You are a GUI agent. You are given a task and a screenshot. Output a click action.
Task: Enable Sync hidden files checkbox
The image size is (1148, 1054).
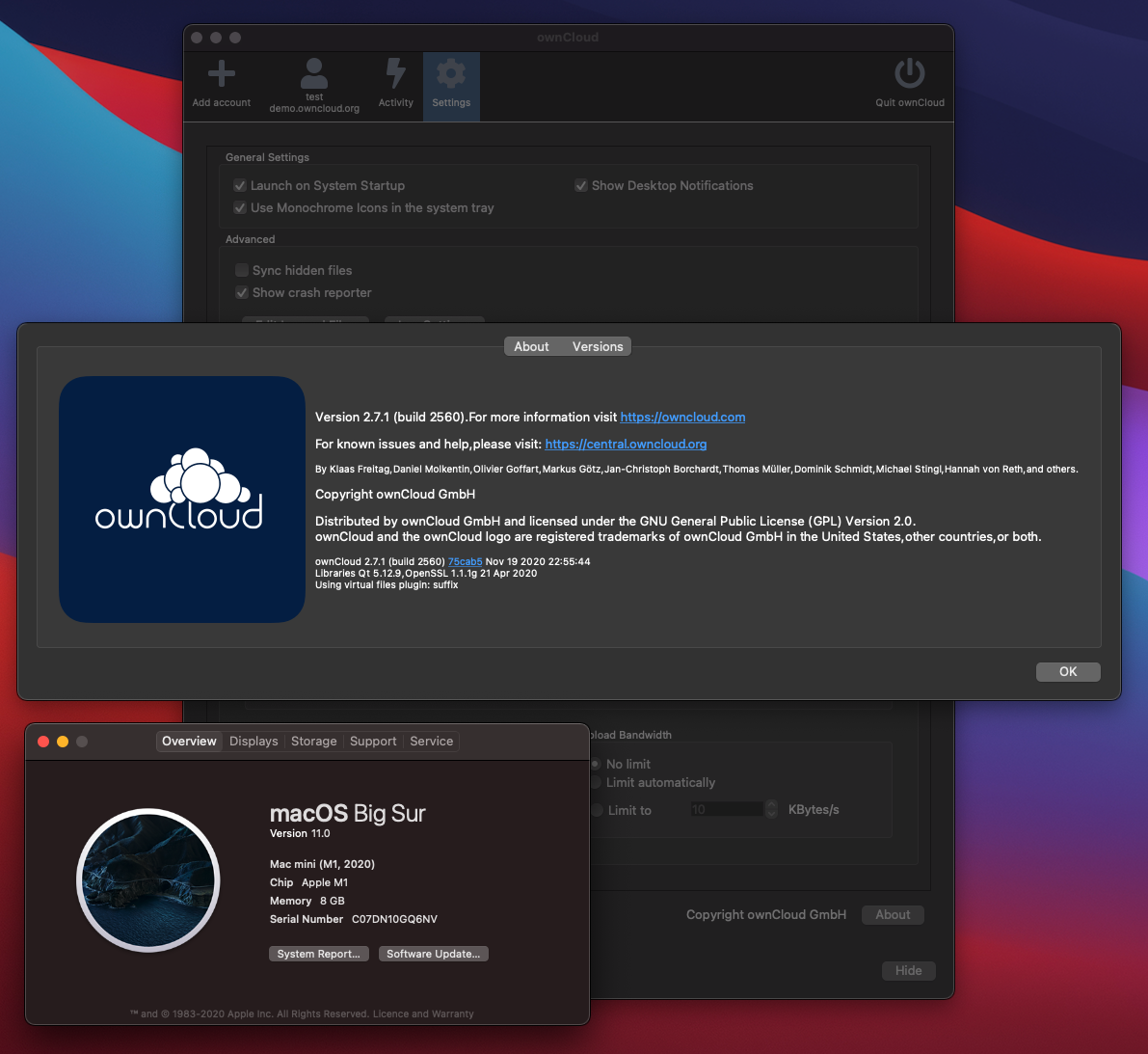pos(242,270)
